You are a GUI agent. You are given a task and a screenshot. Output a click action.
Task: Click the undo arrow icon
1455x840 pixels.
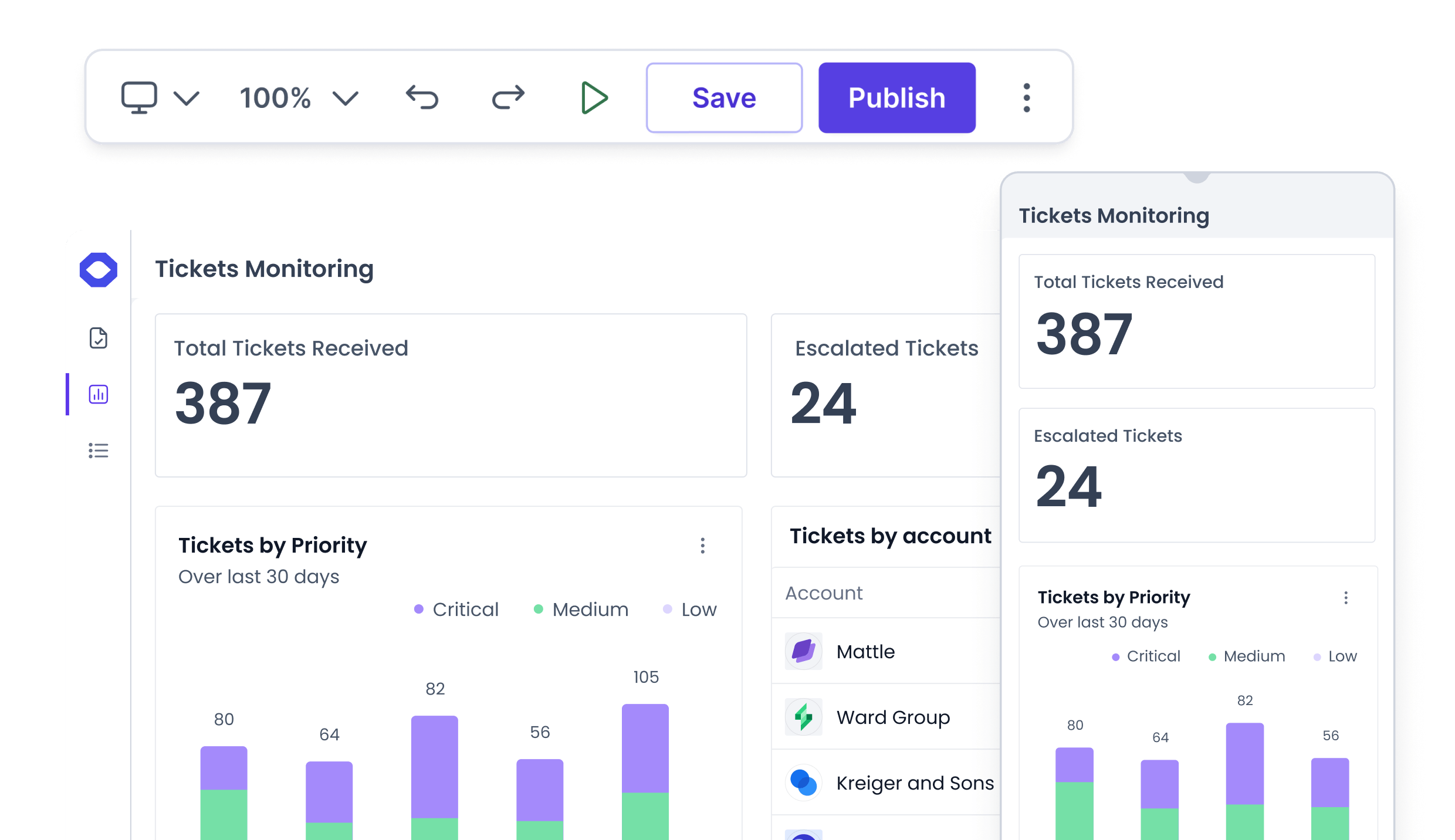[422, 97]
